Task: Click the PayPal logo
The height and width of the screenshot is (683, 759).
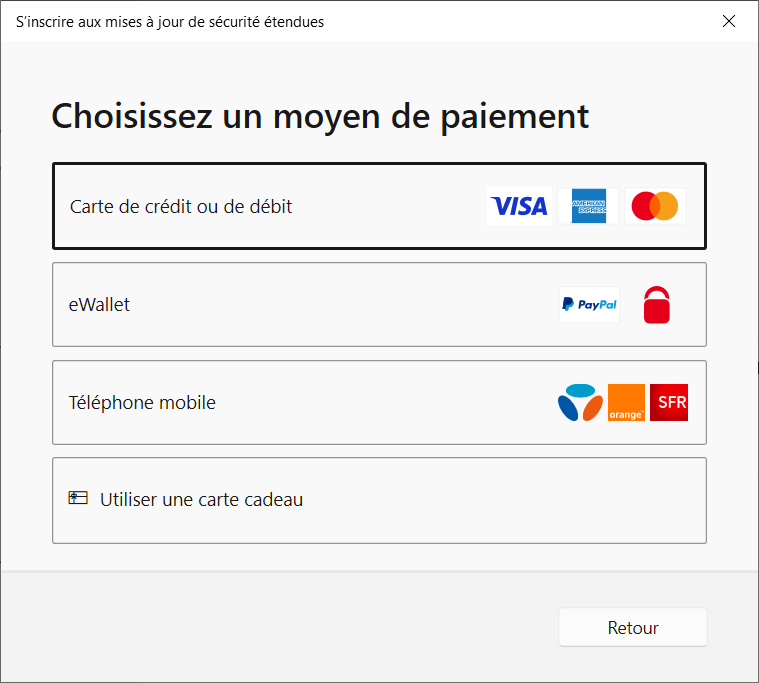Action: click(x=589, y=304)
